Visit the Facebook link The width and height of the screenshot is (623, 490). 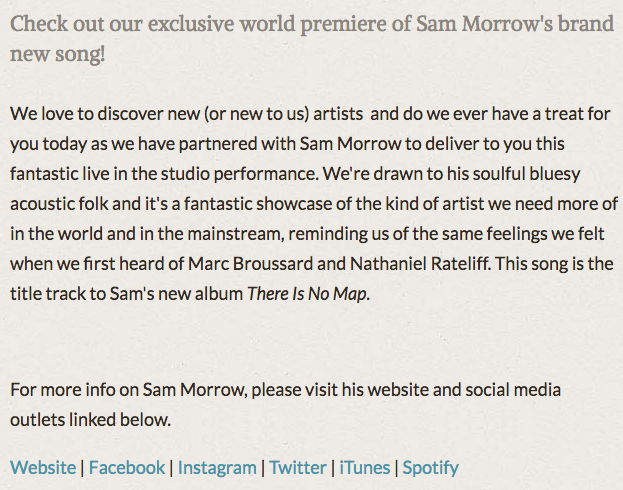pyautogui.click(x=127, y=467)
